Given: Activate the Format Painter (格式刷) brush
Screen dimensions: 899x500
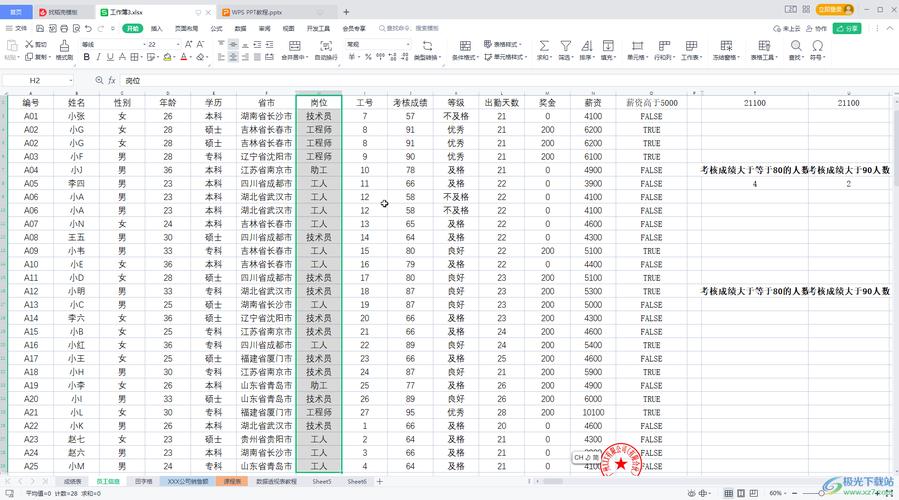Looking at the screenshot, I should 64,49.
